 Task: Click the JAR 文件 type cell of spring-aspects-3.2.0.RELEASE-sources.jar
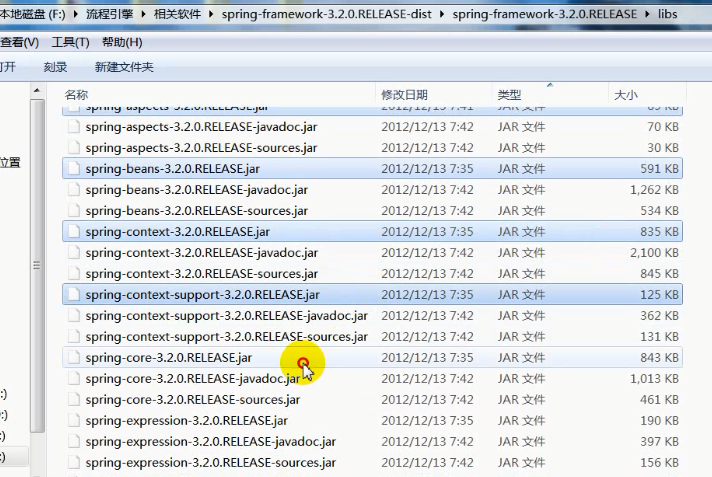pyautogui.click(x=521, y=148)
